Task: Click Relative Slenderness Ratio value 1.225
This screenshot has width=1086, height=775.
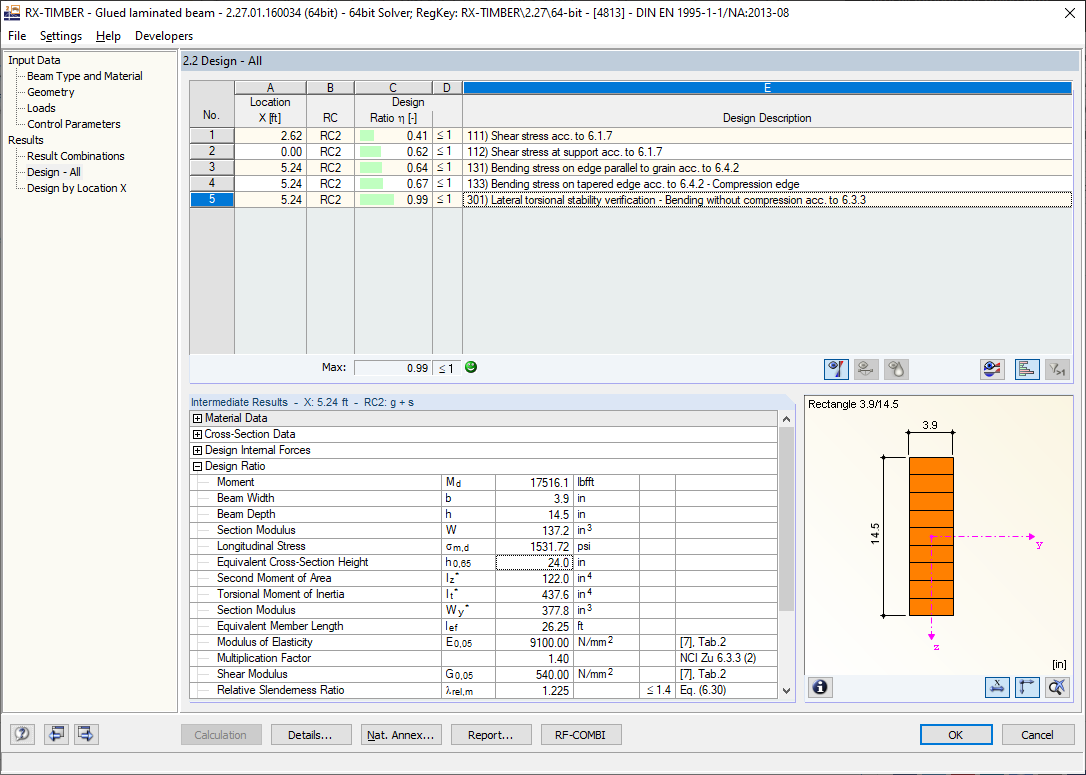Action: (x=533, y=691)
